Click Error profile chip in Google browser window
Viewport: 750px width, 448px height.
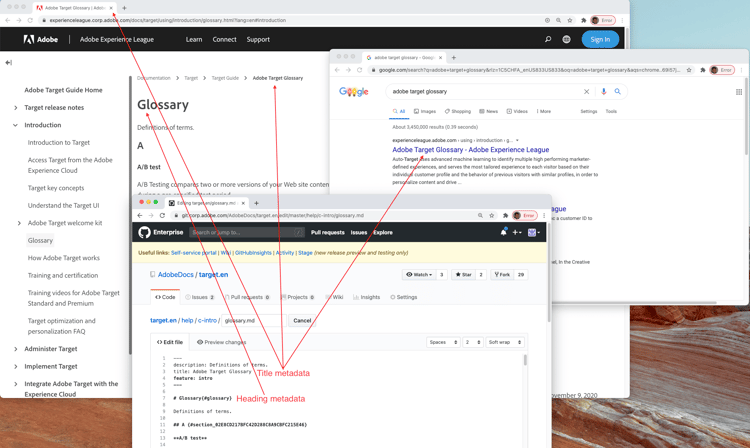(722, 70)
